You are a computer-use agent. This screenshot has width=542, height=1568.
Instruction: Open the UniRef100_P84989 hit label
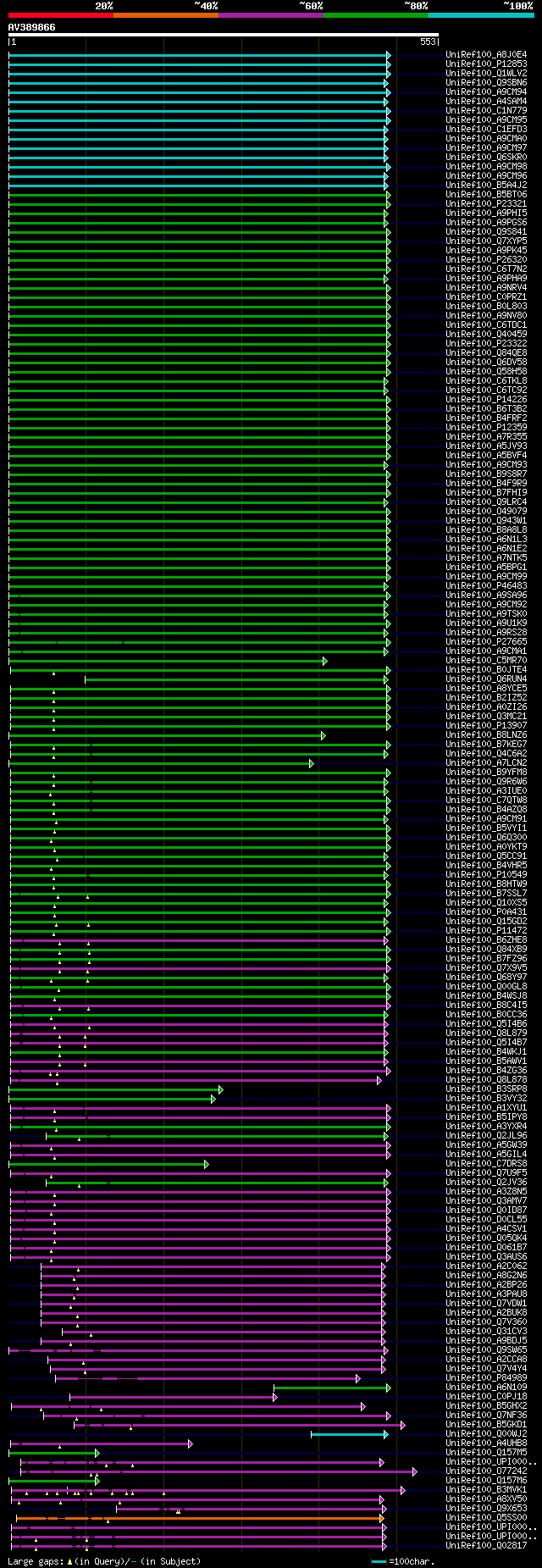(x=486, y=1378)
